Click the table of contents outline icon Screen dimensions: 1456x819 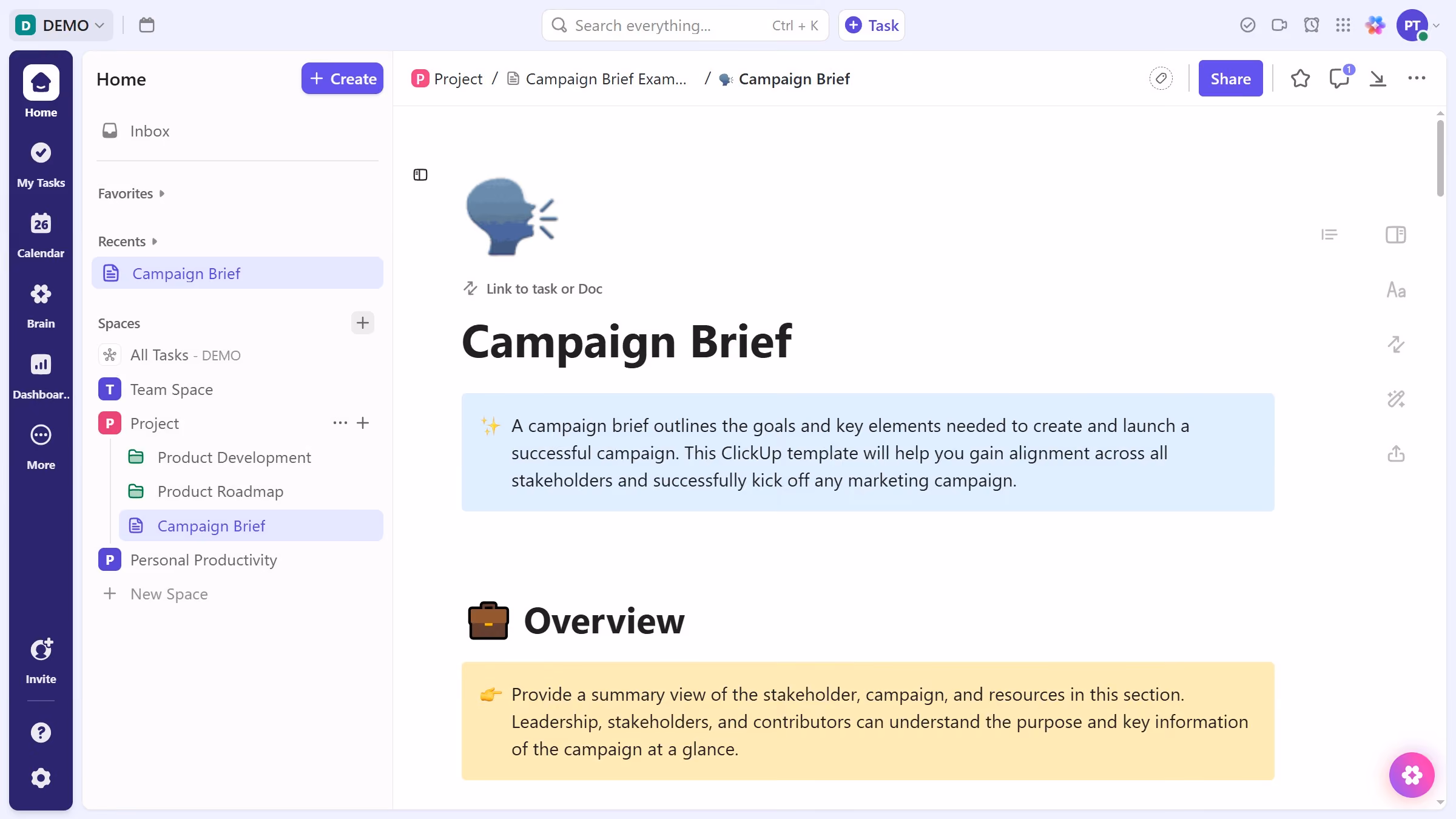pyautogui.click(x=1329, y=234)
